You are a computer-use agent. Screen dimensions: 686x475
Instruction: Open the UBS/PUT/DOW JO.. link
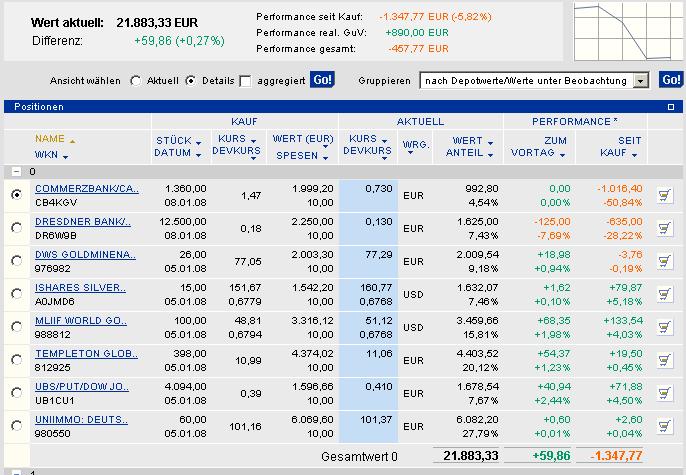(x=82, y=387)
